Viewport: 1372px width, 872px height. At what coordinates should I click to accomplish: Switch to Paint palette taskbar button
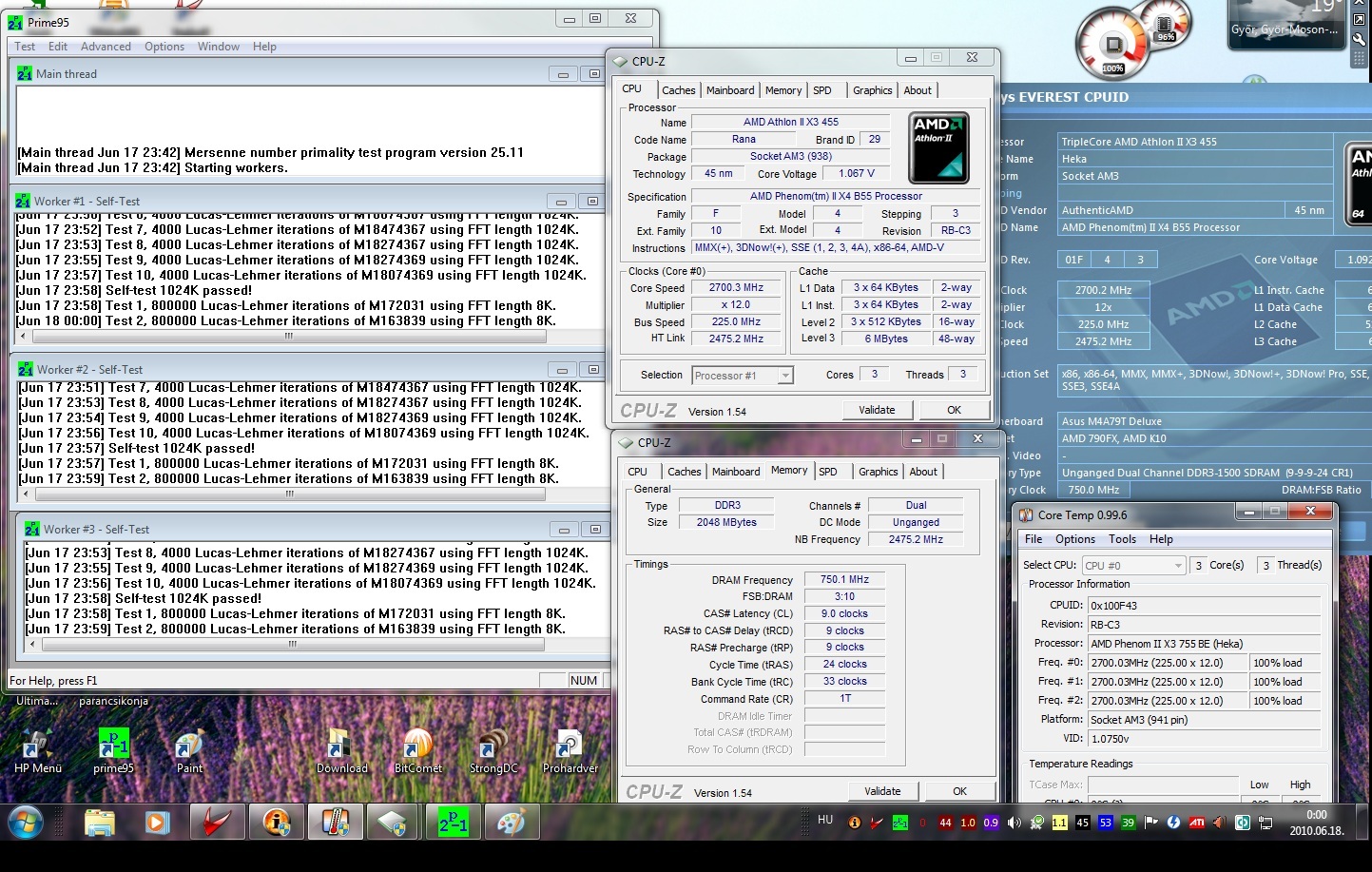tap(512, 823)
